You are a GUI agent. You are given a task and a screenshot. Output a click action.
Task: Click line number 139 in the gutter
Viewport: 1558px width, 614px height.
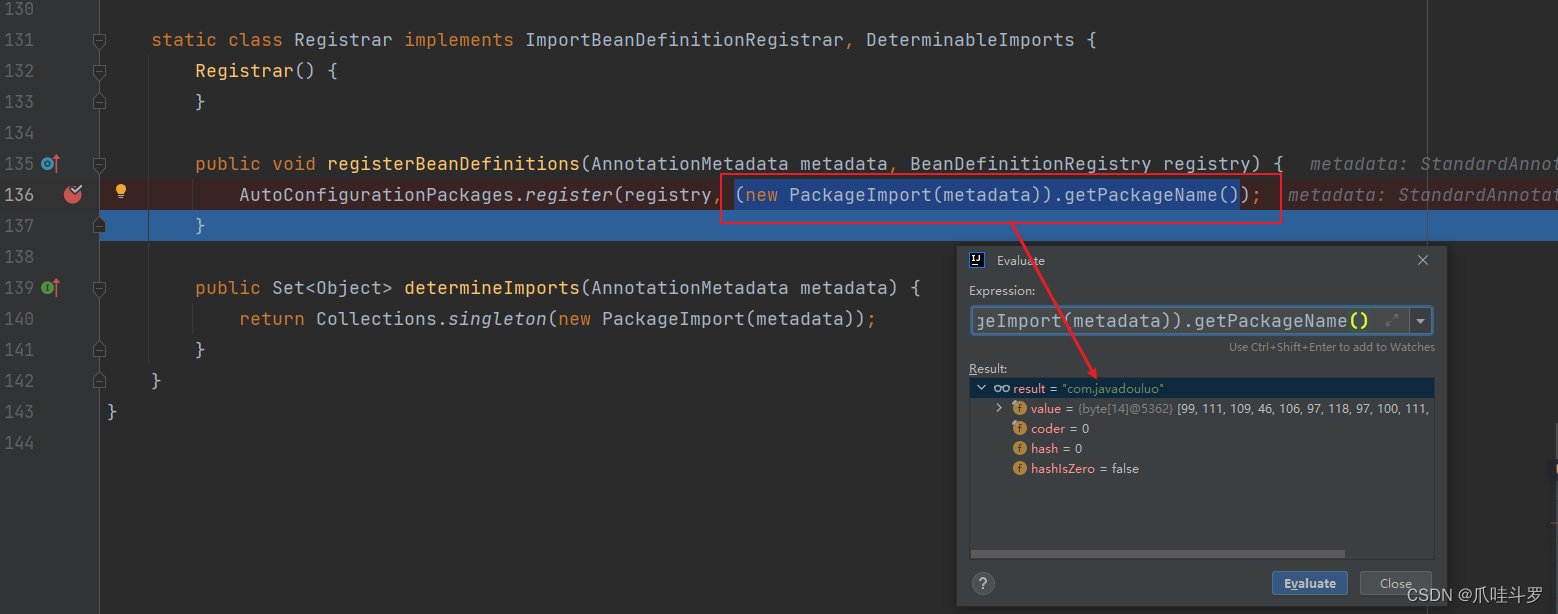tap(19, 287)
